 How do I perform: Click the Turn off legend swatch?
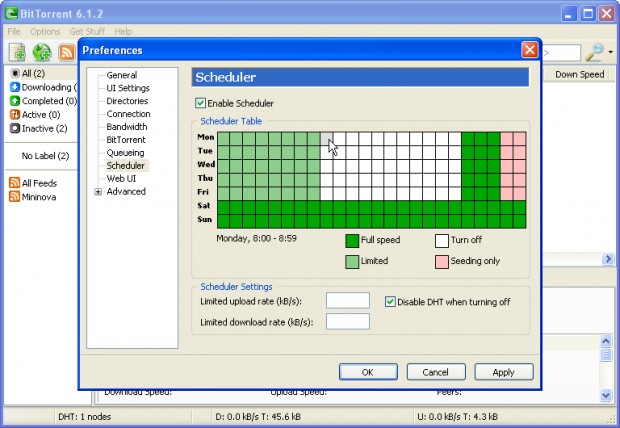coord(442,241)
